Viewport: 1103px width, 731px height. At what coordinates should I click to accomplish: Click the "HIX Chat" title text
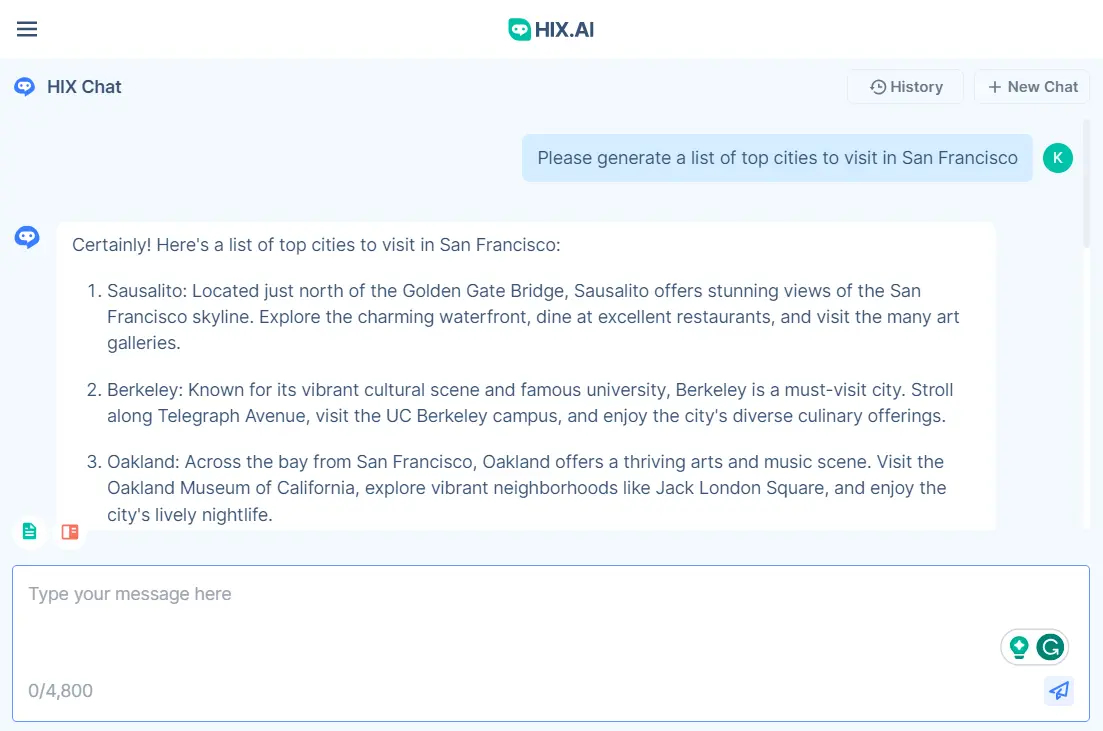[84, 87]
